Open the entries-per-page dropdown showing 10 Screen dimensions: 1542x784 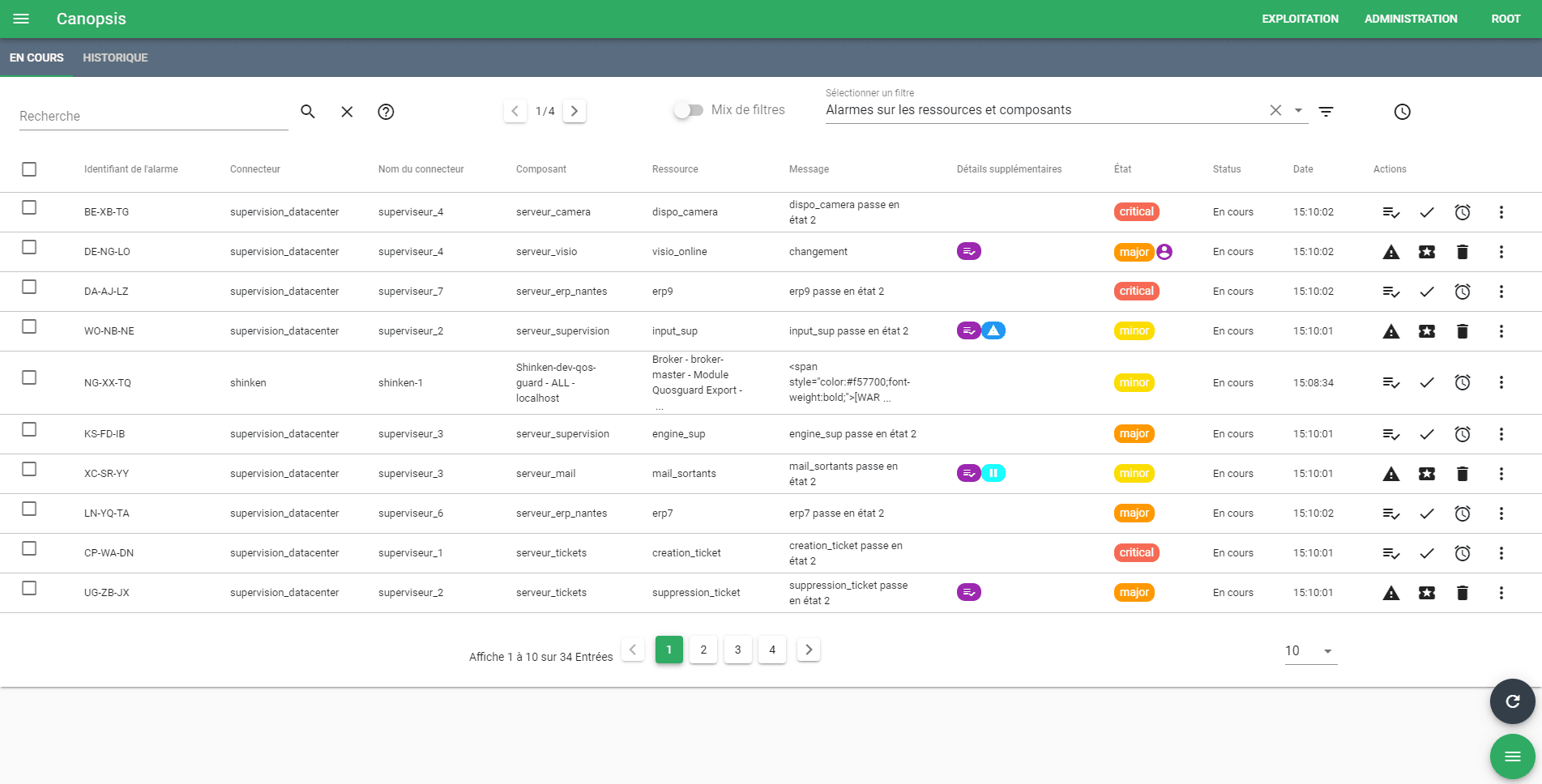coord(1309,650)
